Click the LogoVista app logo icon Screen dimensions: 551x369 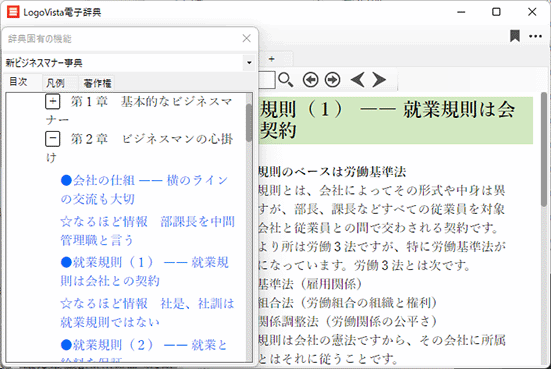13,12
